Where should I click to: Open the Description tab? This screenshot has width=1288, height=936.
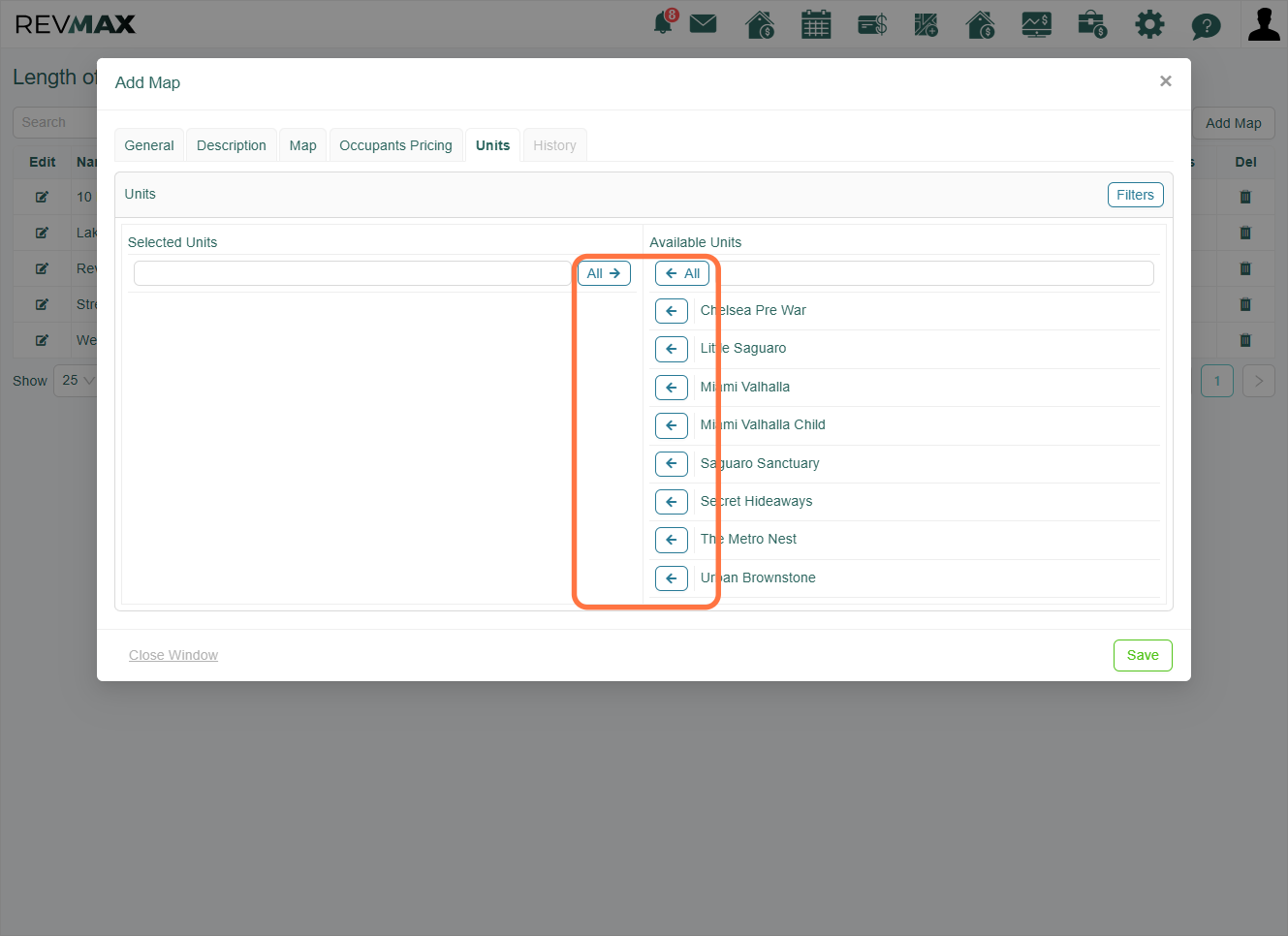(x=232, y=145)
